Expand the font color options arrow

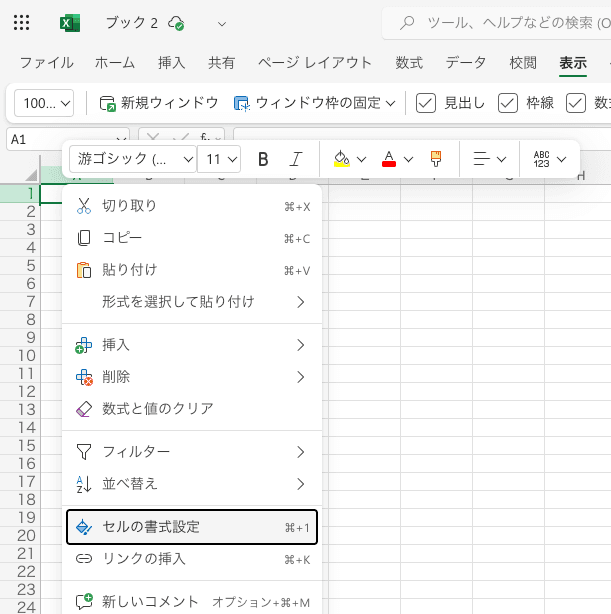coord(409,159)
